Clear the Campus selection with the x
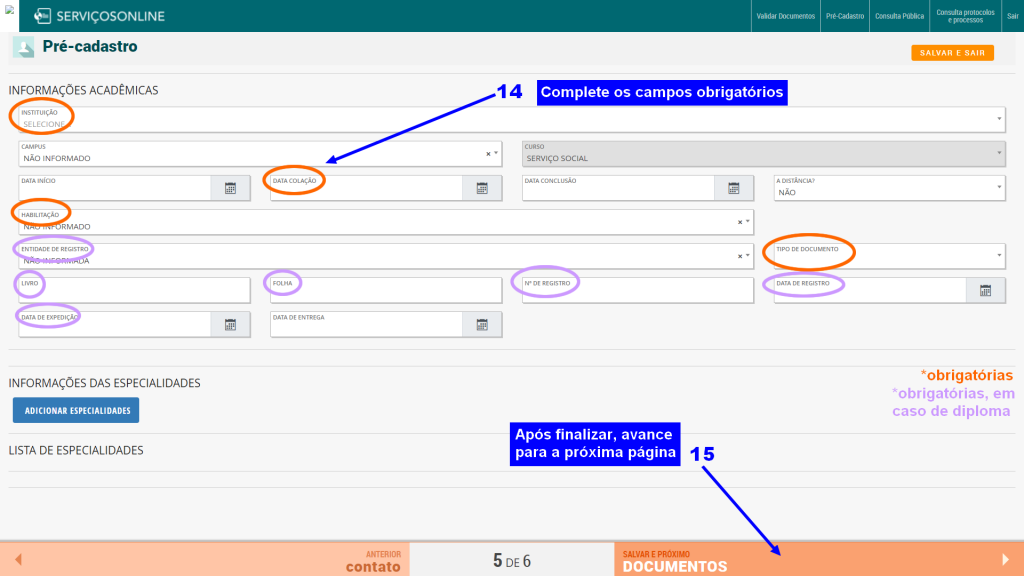 [488, 154]
